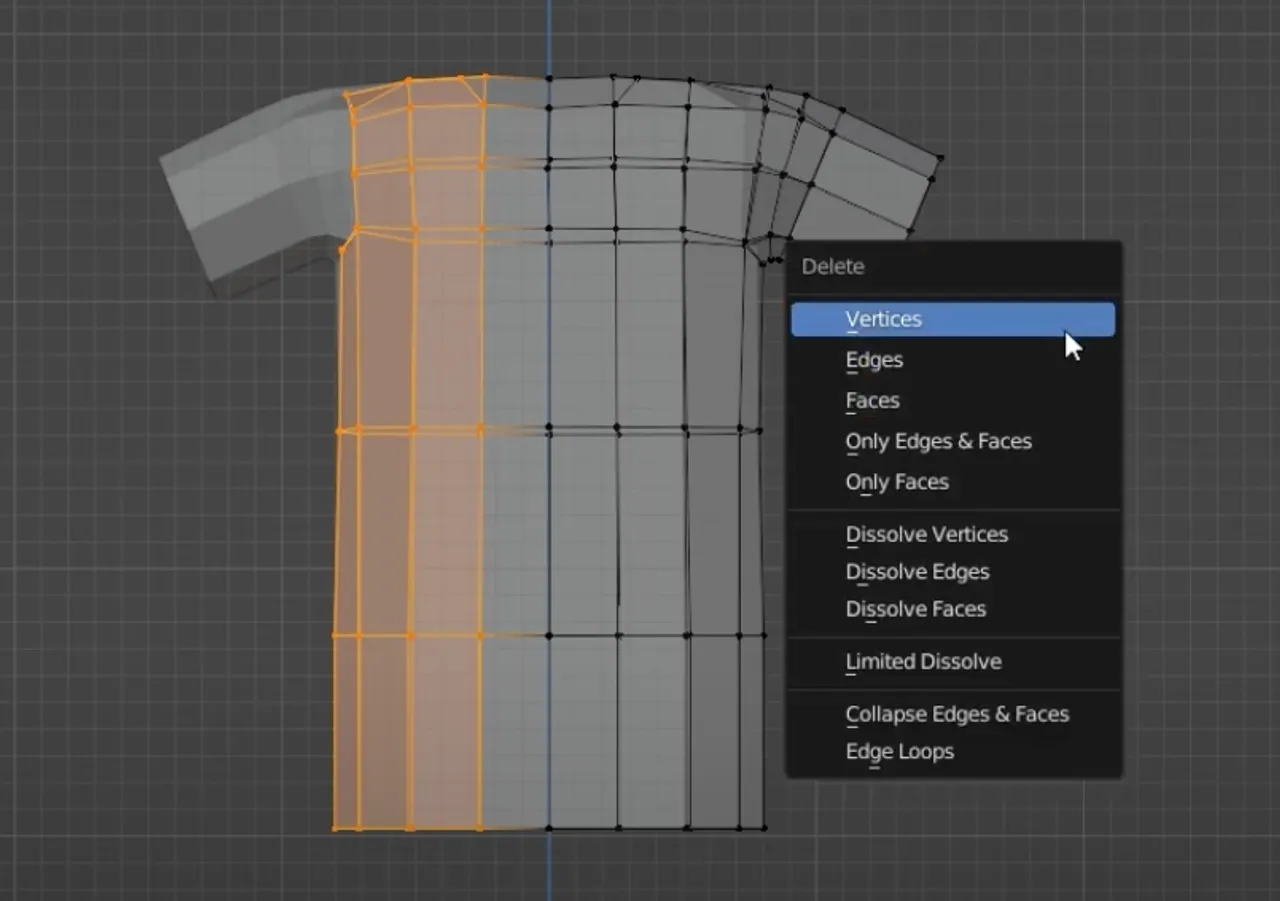The height and width of the screenshot is (901, 1280).
Task: Choose Only Edges & Faces option
Action: coord(938,441)
